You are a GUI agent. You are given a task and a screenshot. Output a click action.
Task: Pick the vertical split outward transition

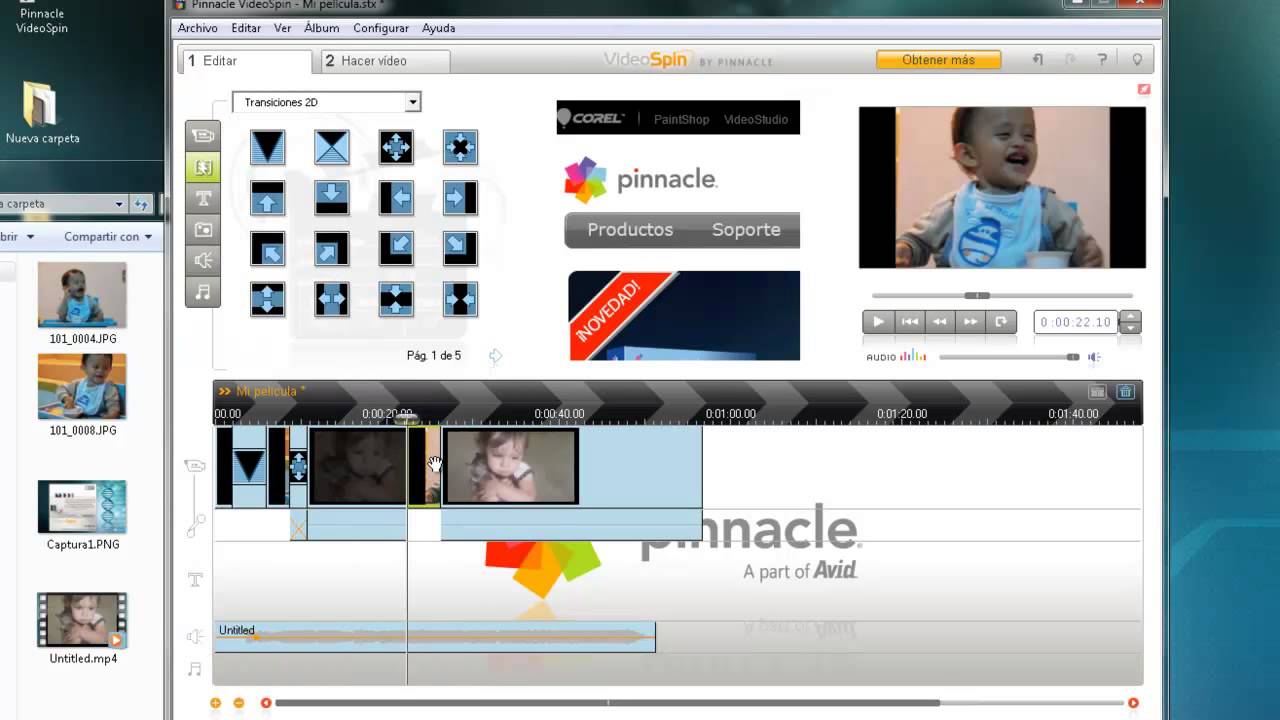(x=268, y=299)
